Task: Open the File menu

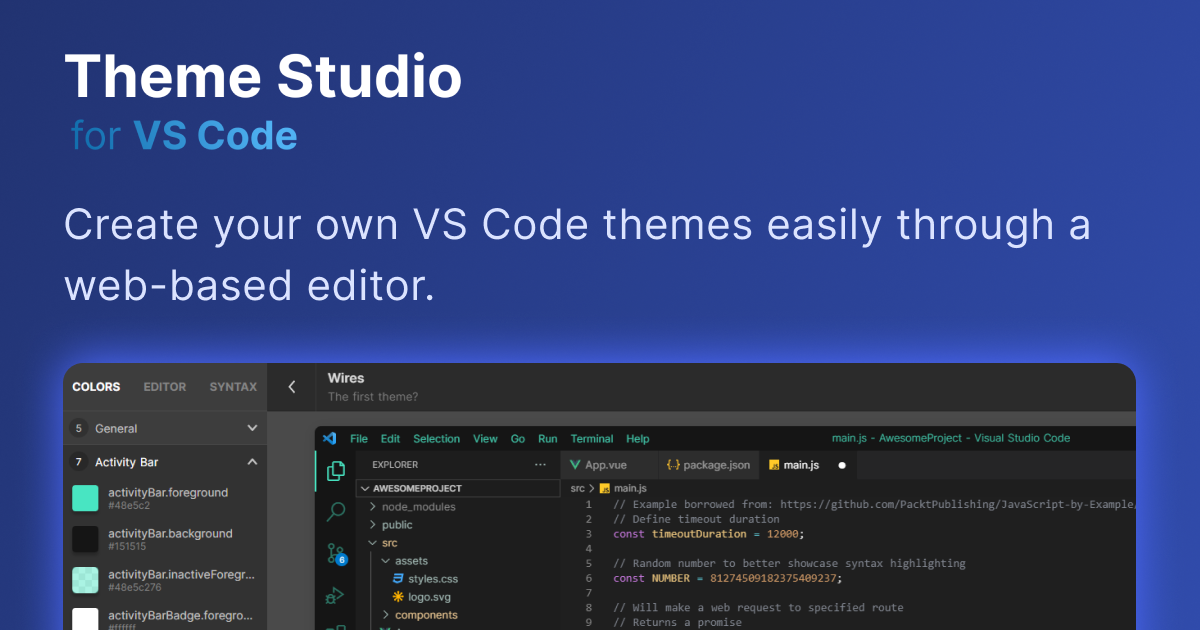Action: tap(359, 439)
